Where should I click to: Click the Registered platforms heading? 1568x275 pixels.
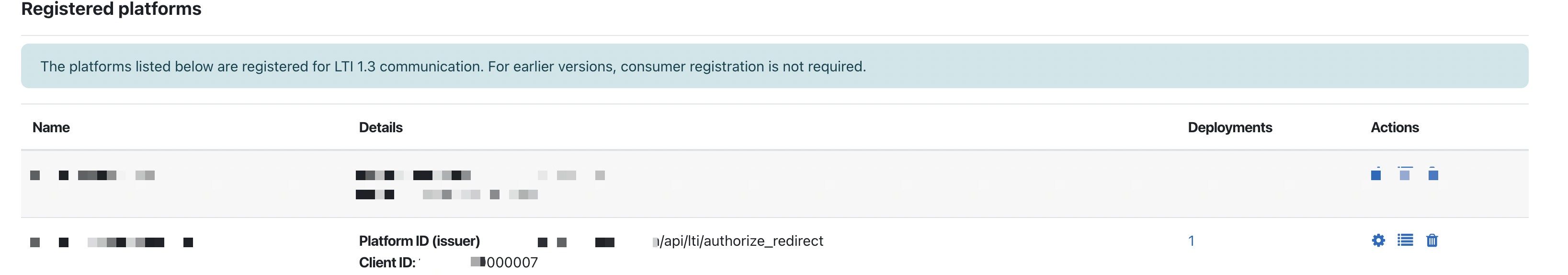[x=112, y=9]
